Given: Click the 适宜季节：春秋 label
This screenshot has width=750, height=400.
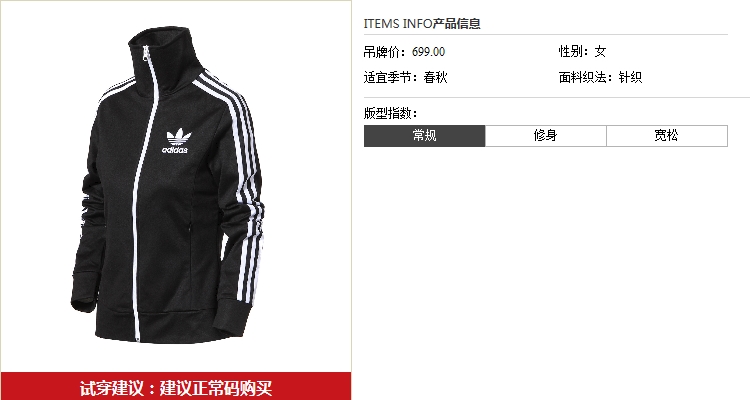Looking at the screenshot, I should (405, 78).
